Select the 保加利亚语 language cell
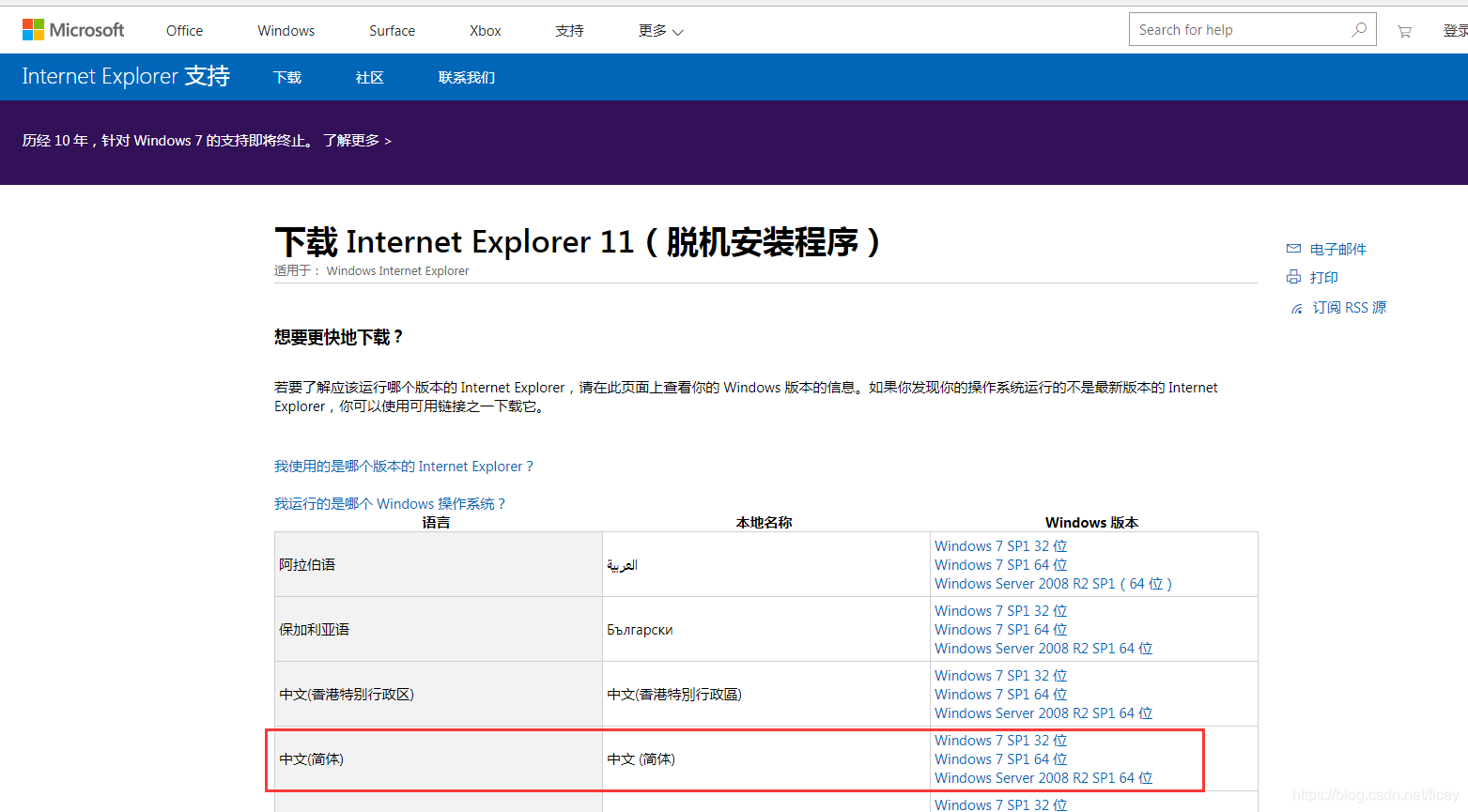This screenshot has width=1468, height=812. 439,629
